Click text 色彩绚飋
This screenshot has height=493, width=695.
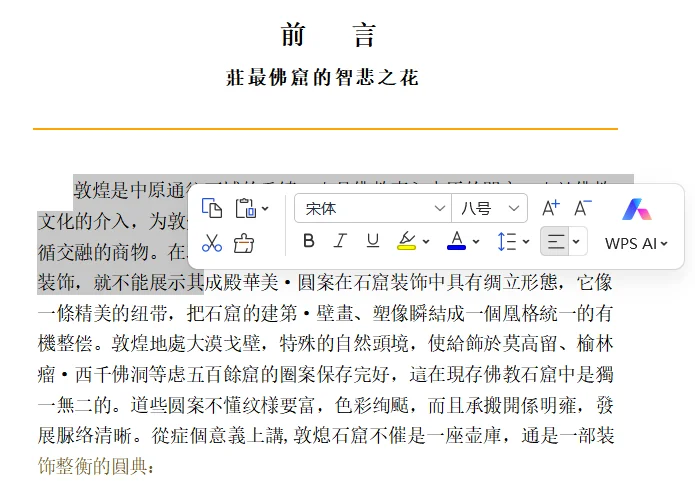tap(371, 405)
